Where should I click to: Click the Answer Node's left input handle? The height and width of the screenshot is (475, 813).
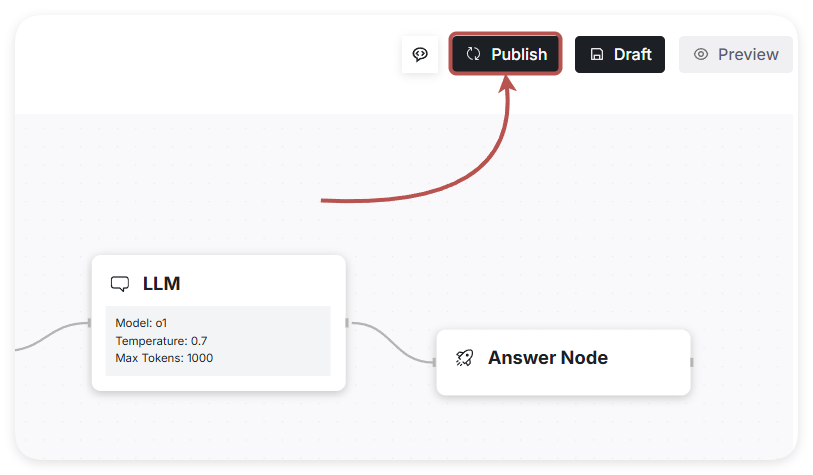point(435,362)
